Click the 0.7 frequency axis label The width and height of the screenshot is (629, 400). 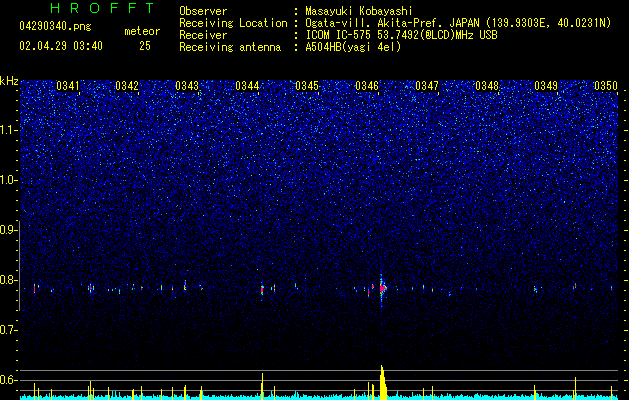click(x=9, y=330)
